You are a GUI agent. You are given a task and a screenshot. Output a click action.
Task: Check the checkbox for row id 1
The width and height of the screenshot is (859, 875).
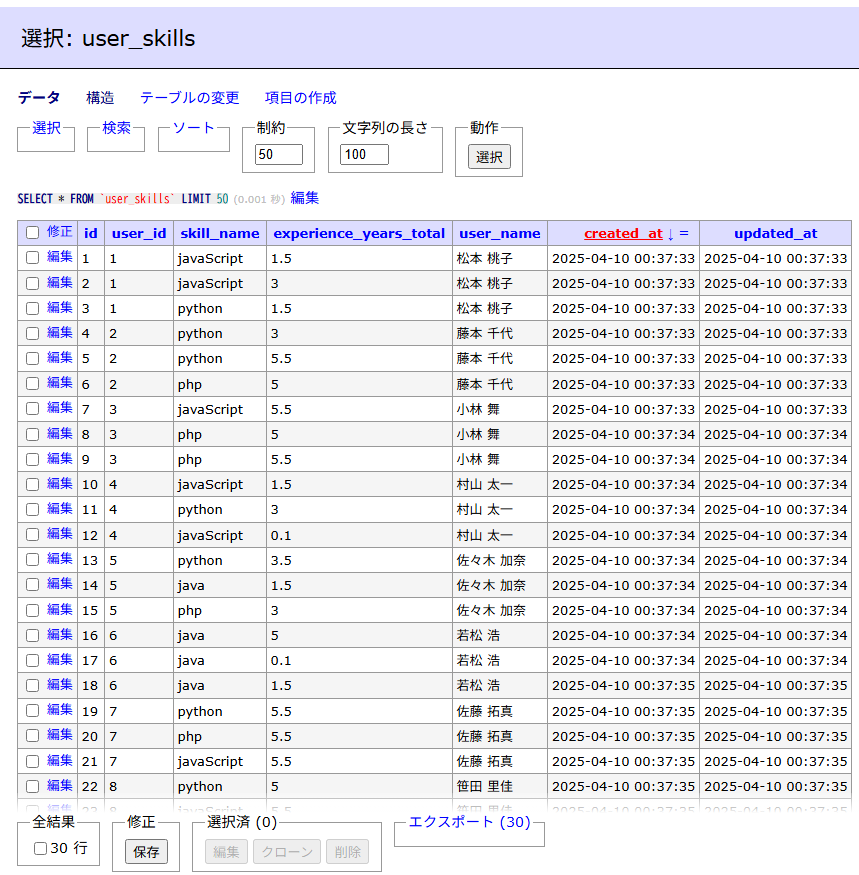[x=32, y=258]
